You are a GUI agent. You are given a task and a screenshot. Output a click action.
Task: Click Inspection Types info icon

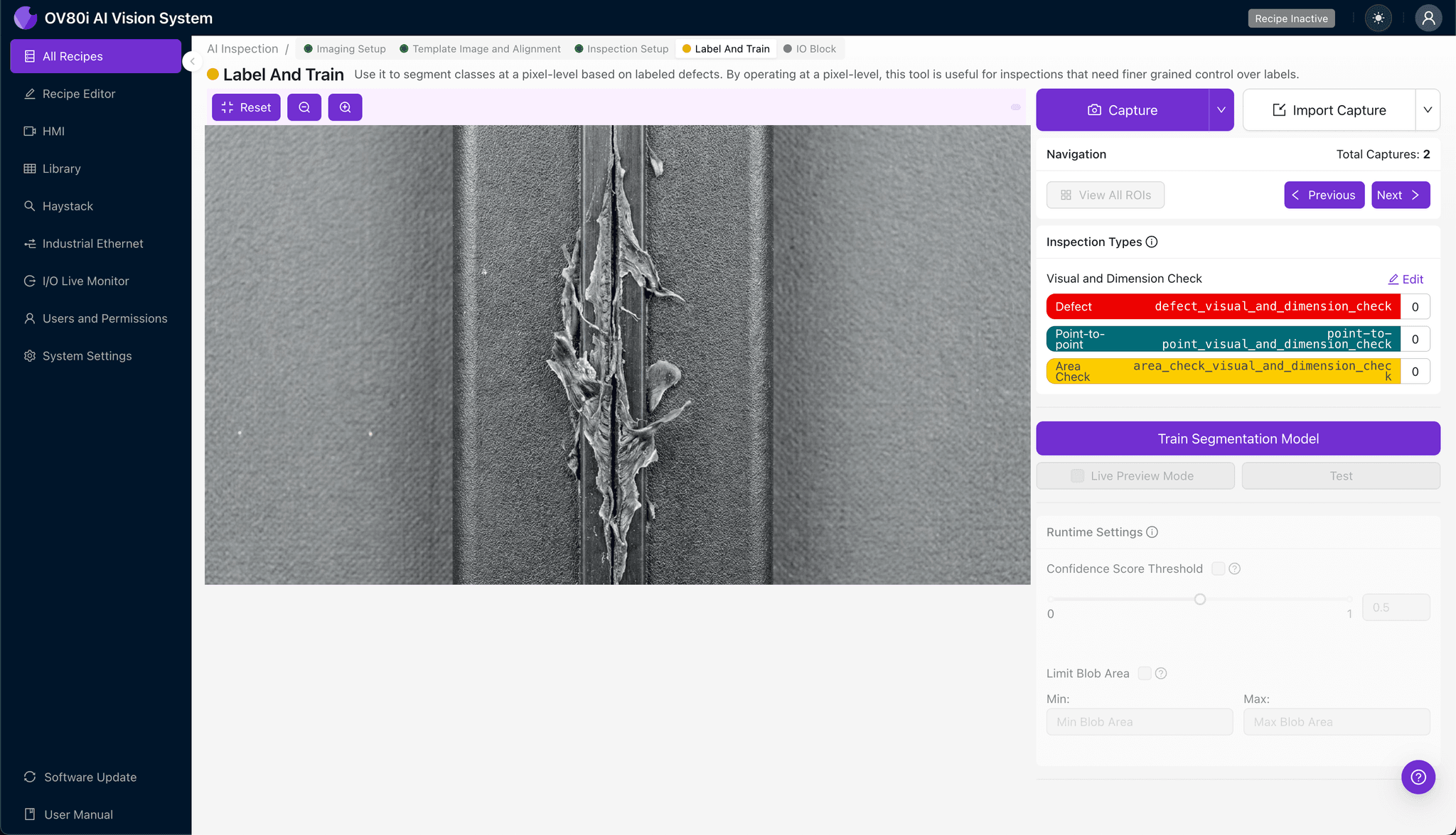(x=1152, y=242)
